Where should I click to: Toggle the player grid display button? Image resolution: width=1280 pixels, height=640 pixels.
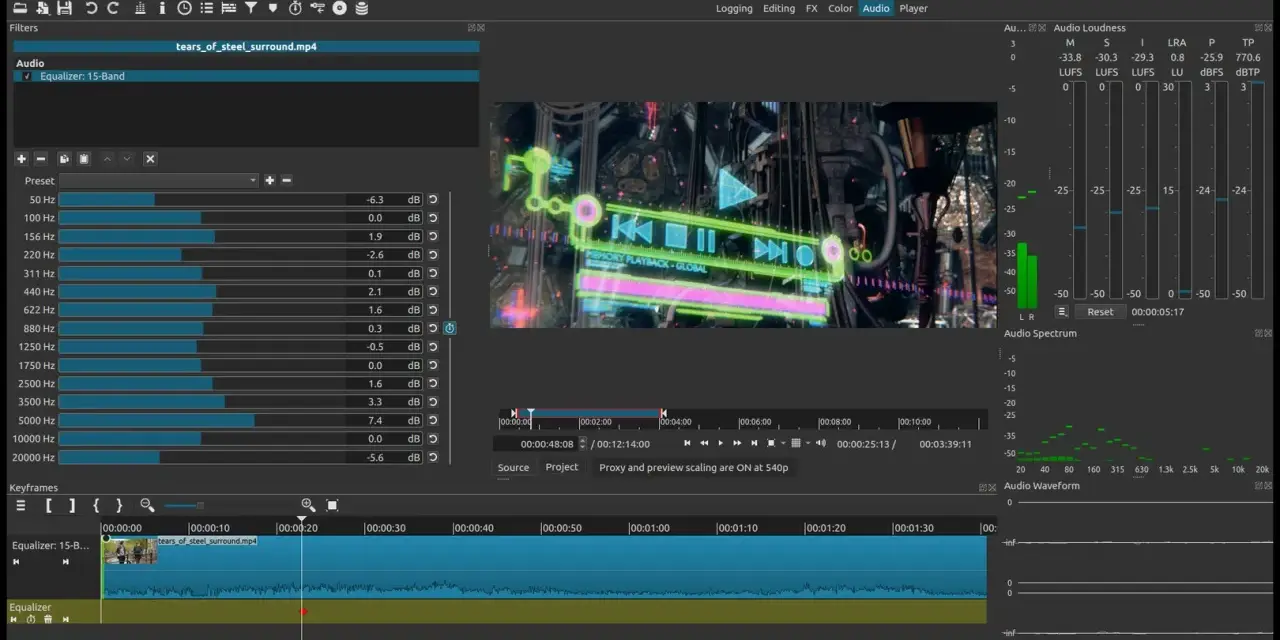pyautogui.click(x=796, y=443)
